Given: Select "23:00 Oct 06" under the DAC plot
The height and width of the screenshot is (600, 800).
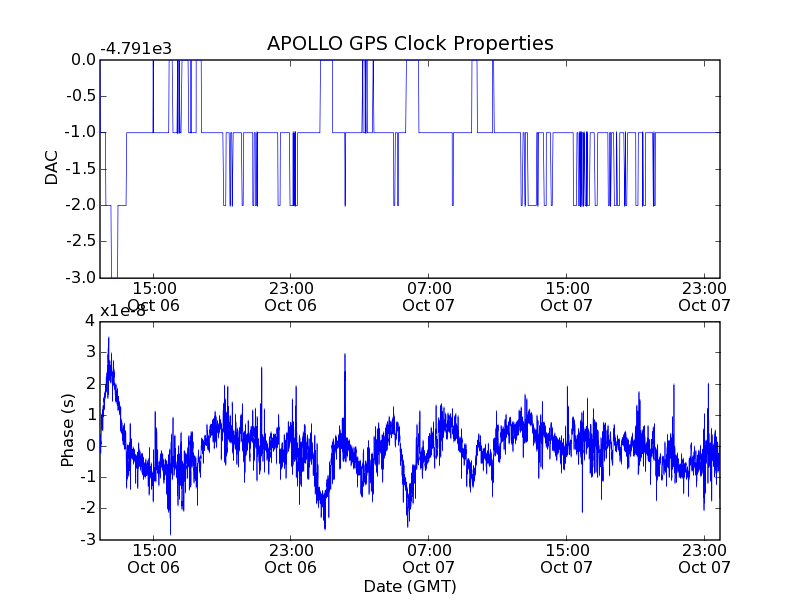Looking at the screenshot, I should pyautogui.click(x=291, y=297).
